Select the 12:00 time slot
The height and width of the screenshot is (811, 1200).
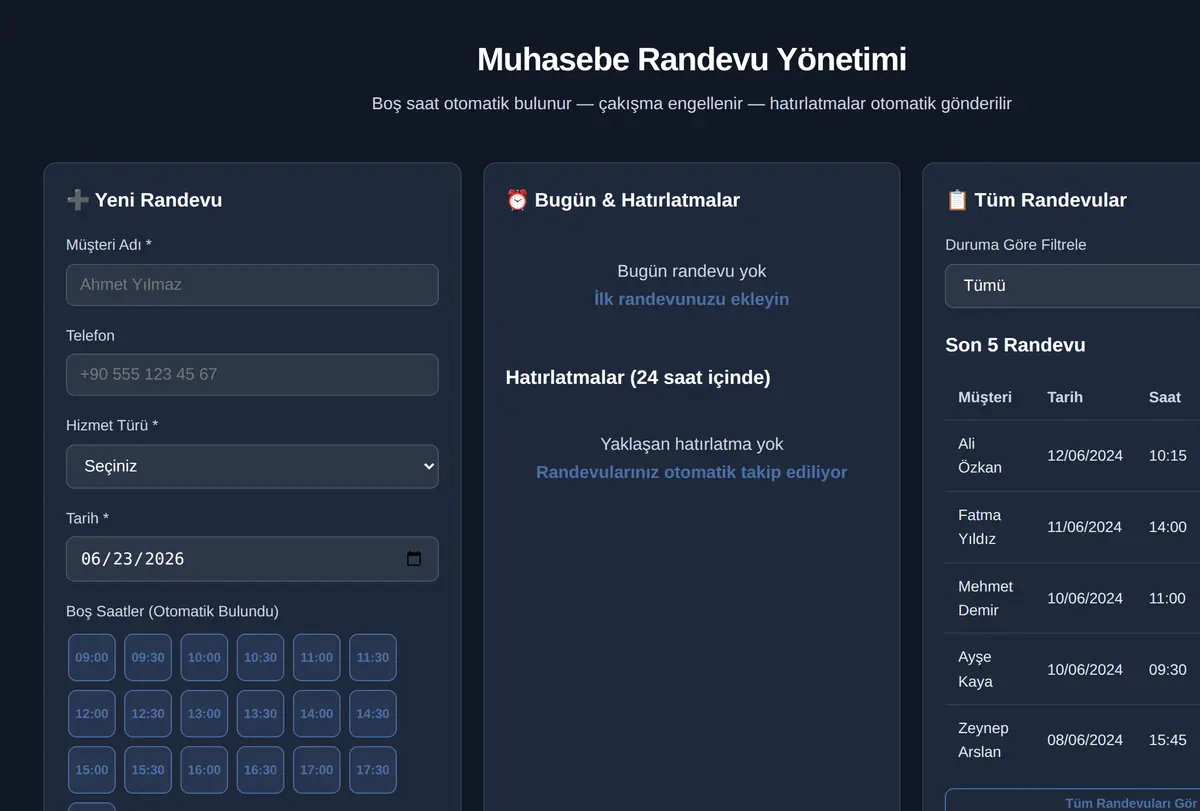92,714
